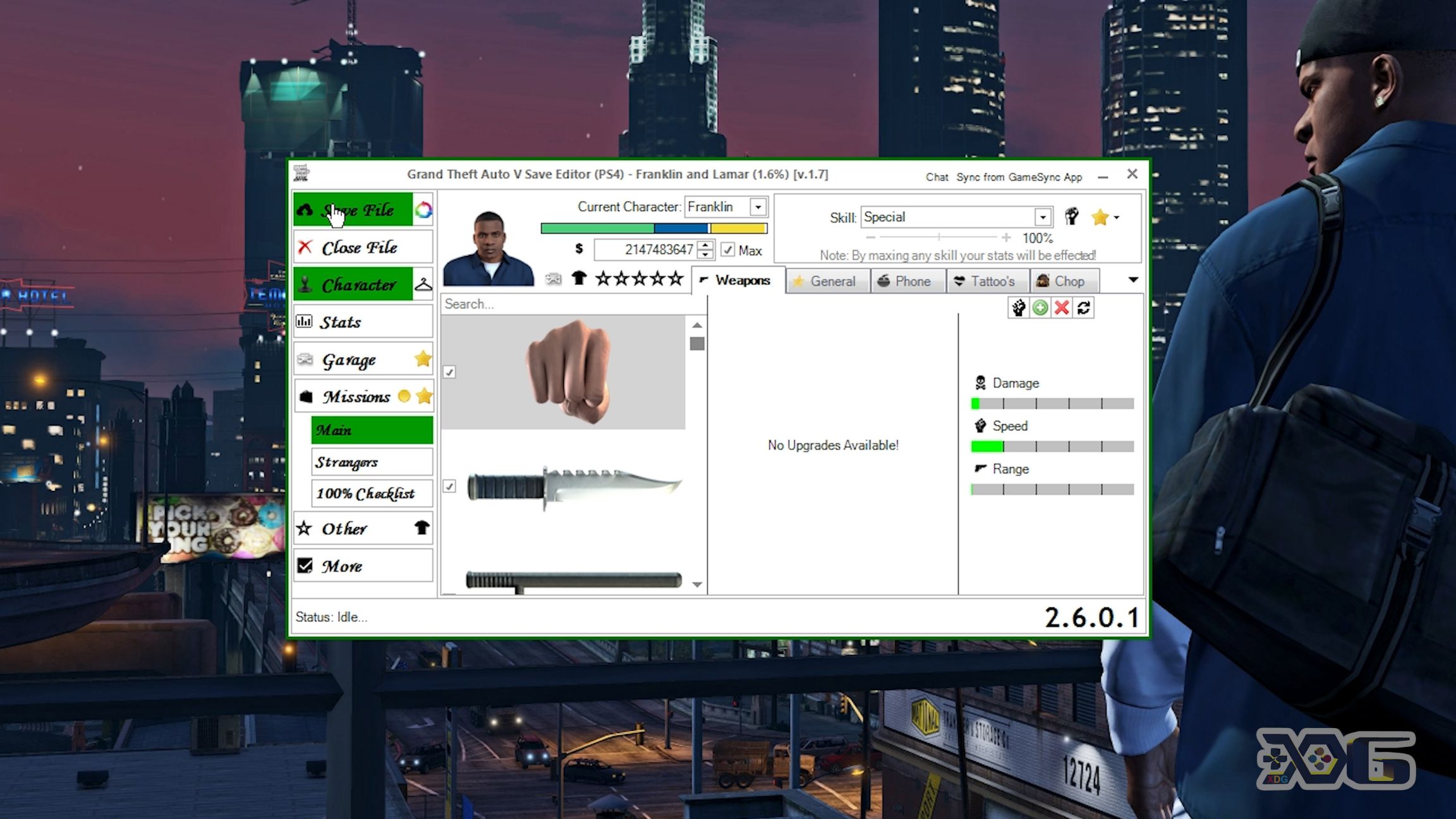Click the Damage stat bar
Image resolution: width=1456 pixels, height=819 pixels.
(1052, 404)
